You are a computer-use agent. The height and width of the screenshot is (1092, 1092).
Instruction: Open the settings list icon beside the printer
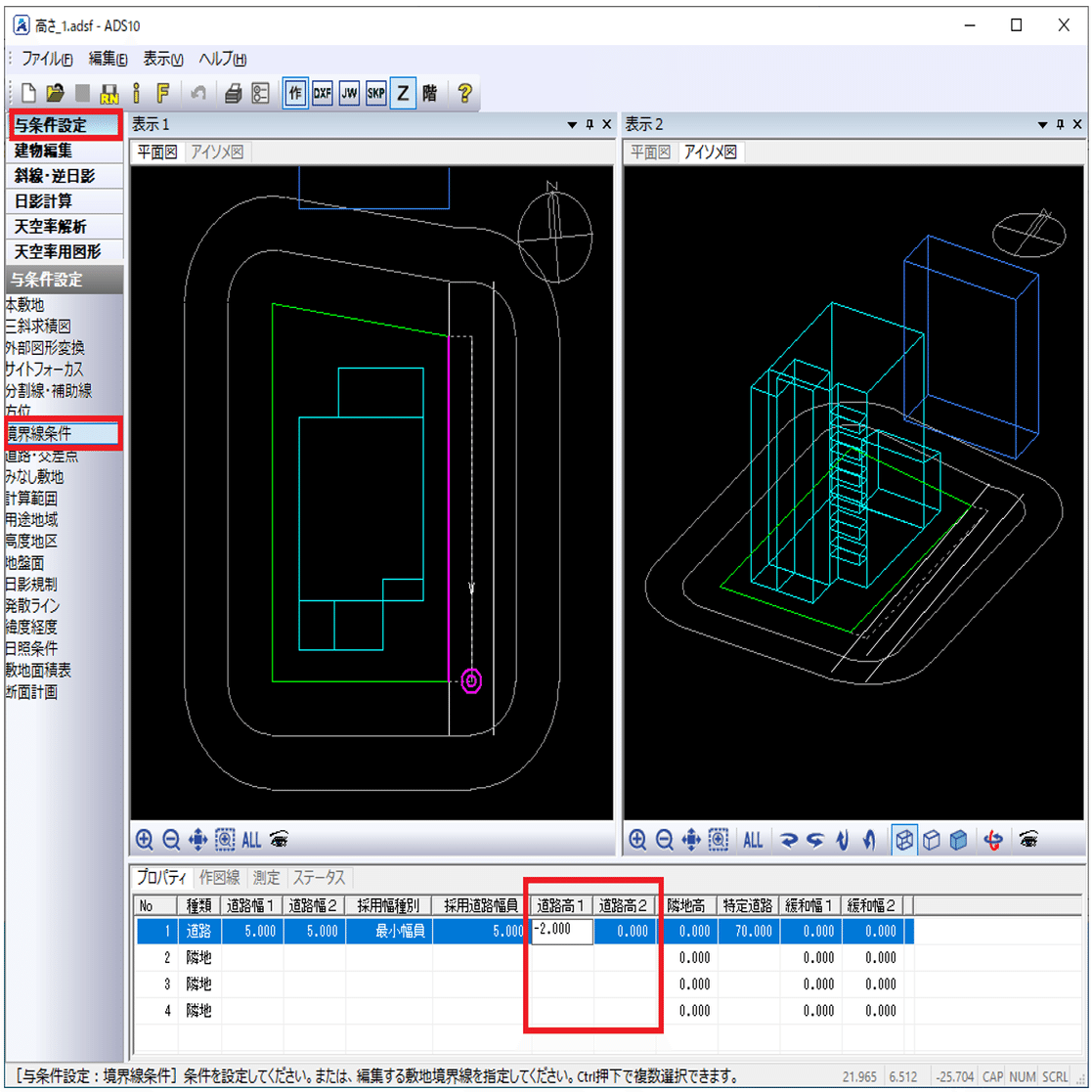pyautogui.click(x=260, y=93)
